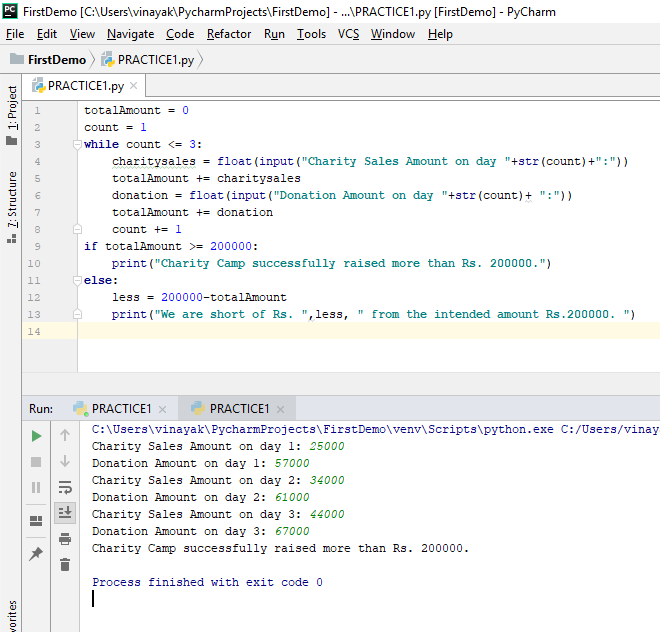This screenshot has height=632, width=660.
Task: Click the Down the stack trace arrow
Action: point(65,461)
